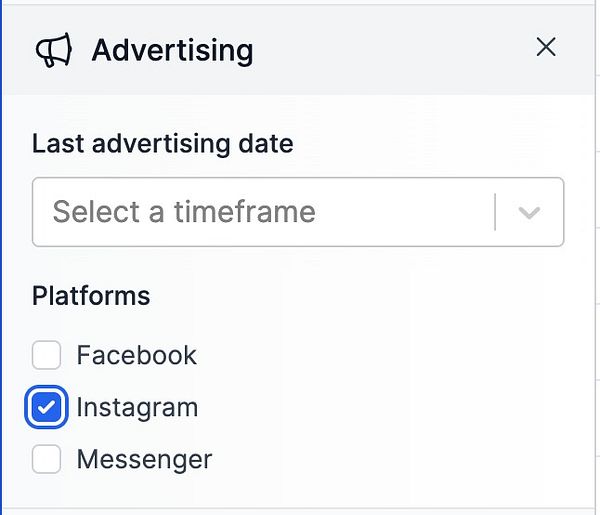600x515 pixels.
Task: Click the Last advertising date label
Action: click(162, 143)
